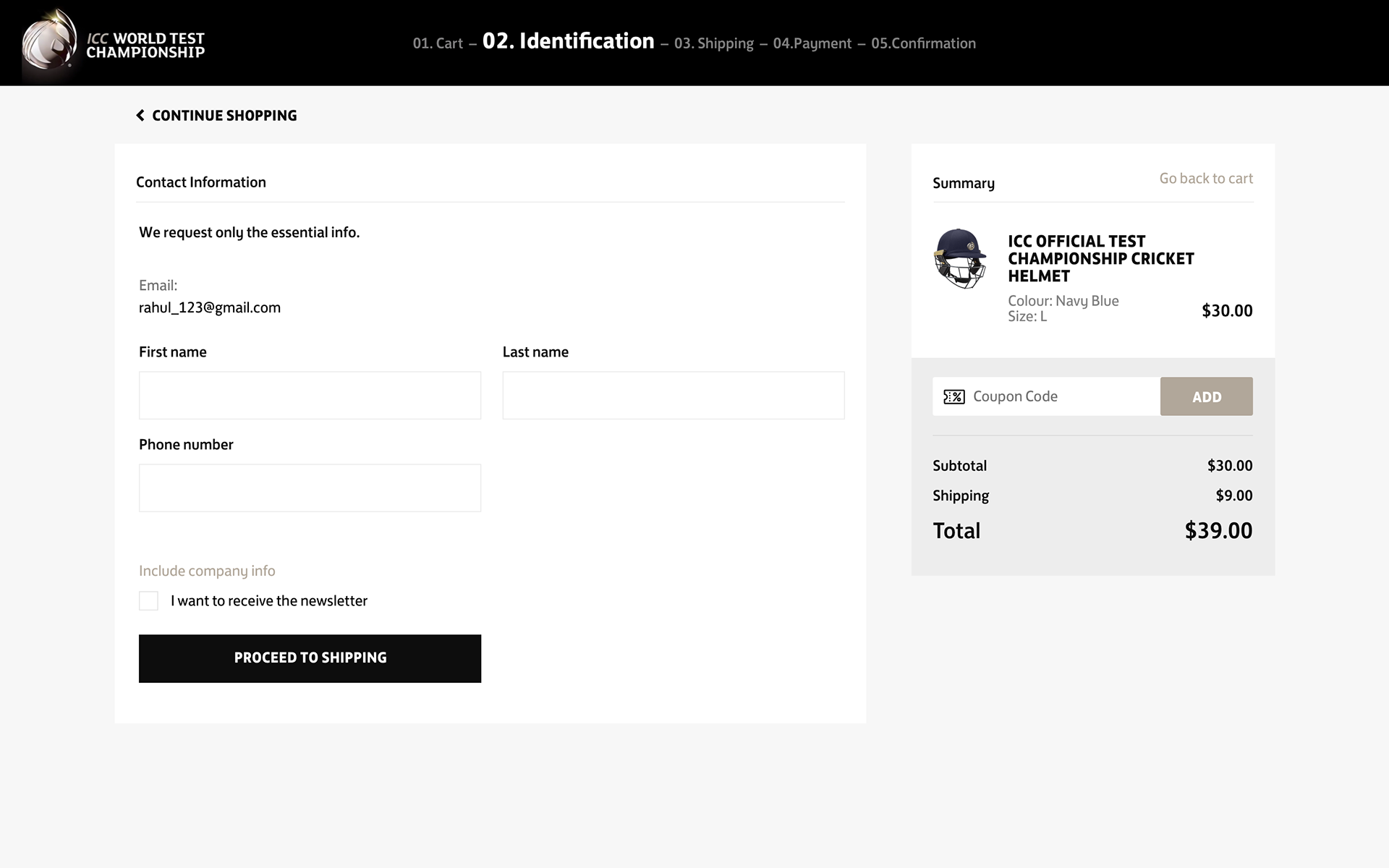Tick the newsletter subscription checkbox
Image resolution: width=1389 pixels, height=868 pixels.
point(148,601)
